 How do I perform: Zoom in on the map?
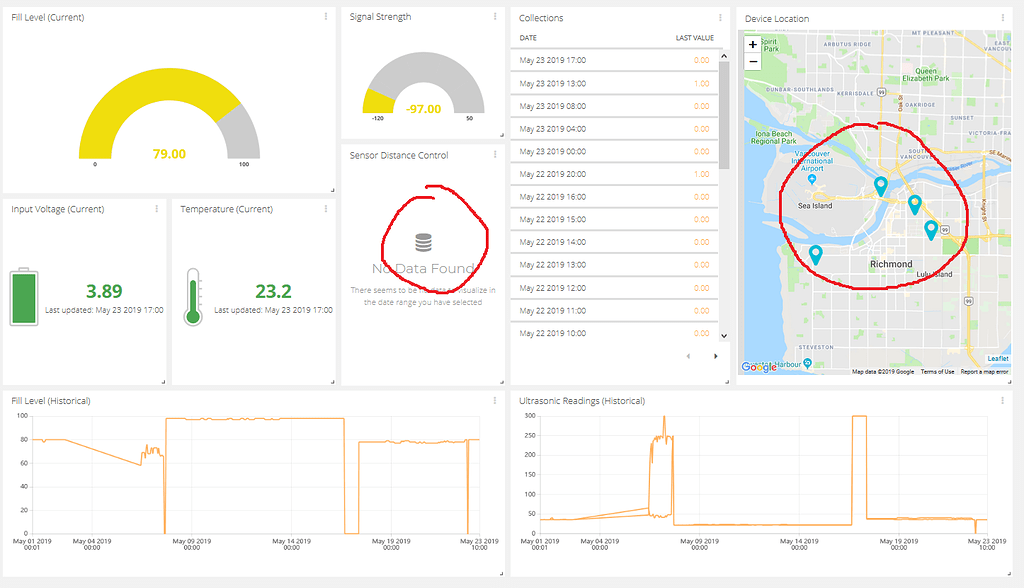pos(753,44)
